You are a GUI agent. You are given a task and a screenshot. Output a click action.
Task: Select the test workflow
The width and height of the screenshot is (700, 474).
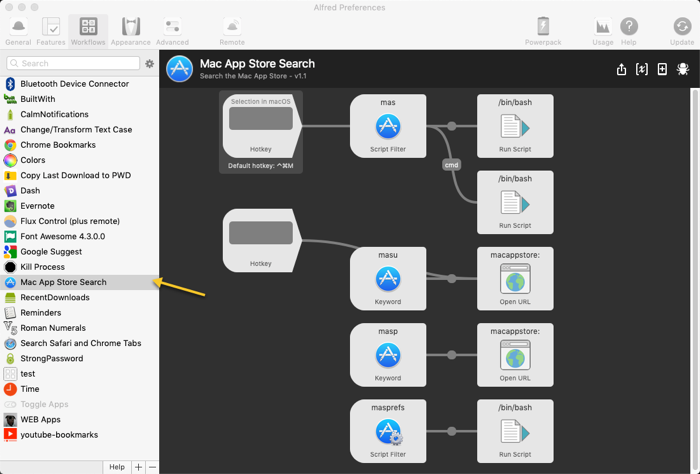click(79, 374)
